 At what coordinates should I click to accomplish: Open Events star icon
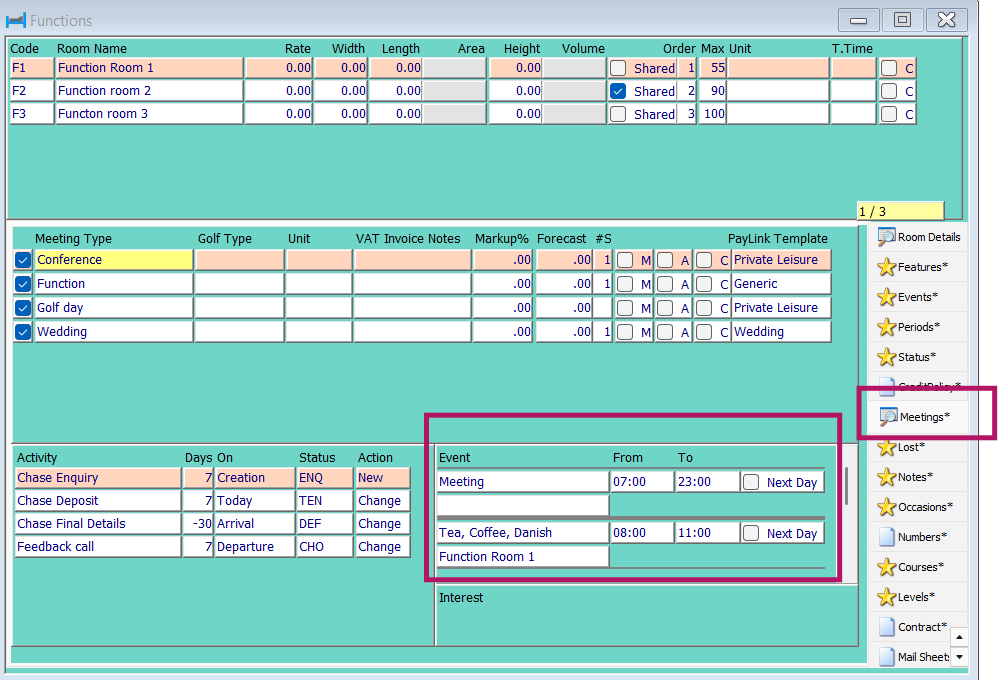tap(886, 297)
